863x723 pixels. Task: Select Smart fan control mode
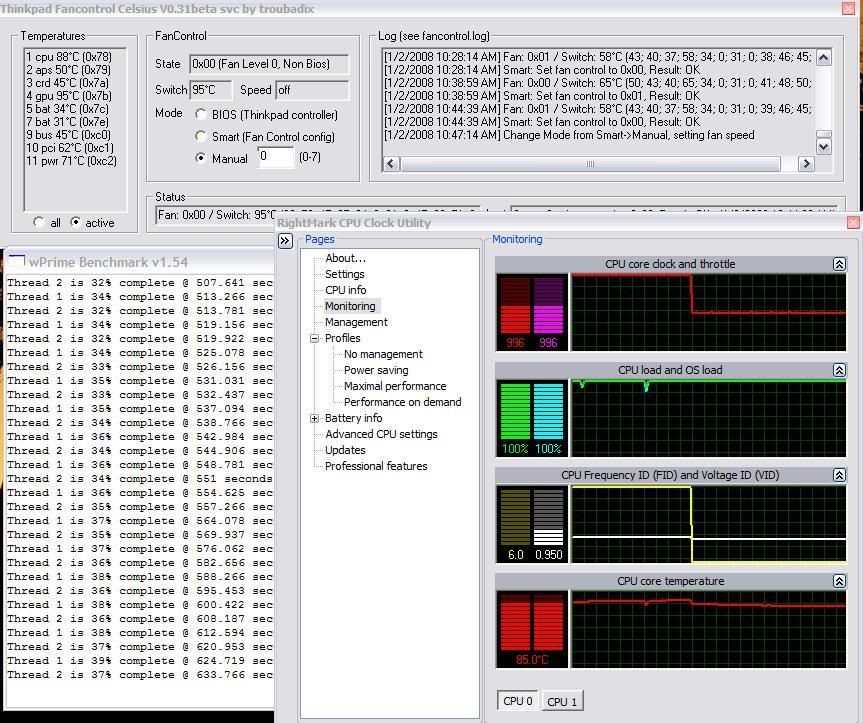[x=202, y=136]
